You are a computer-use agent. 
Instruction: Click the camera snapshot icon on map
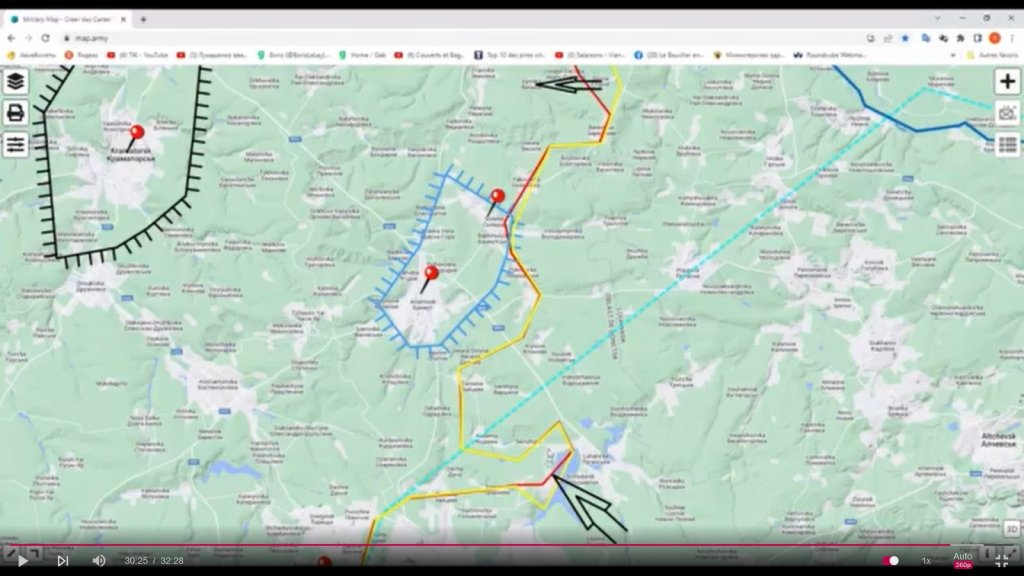(x=1007, y=114)
